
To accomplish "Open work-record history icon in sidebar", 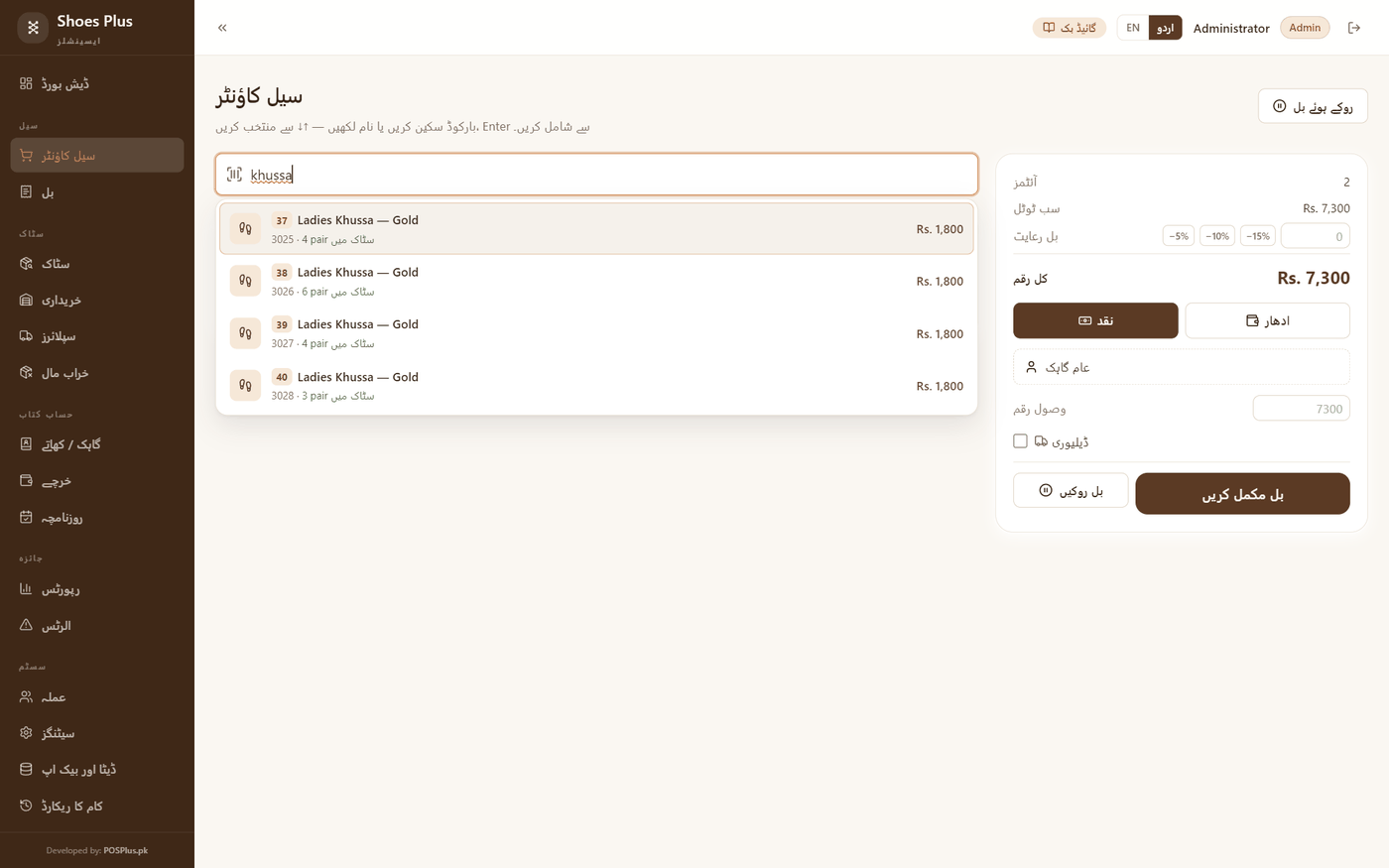I will point(26,806).
